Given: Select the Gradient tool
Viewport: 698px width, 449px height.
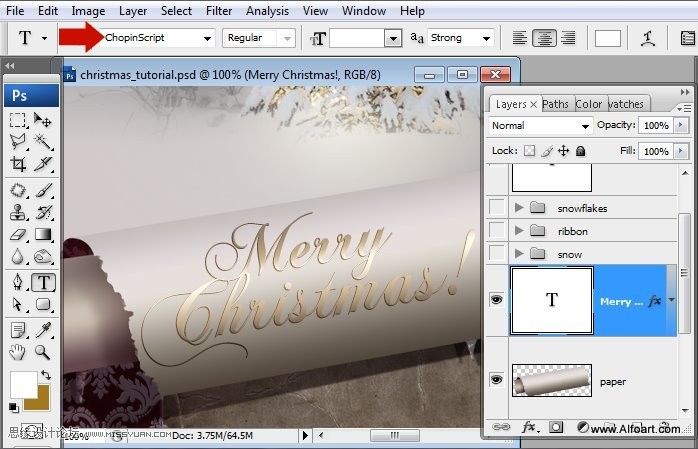Looking at the screenshot, I should [x=43, y=234].
